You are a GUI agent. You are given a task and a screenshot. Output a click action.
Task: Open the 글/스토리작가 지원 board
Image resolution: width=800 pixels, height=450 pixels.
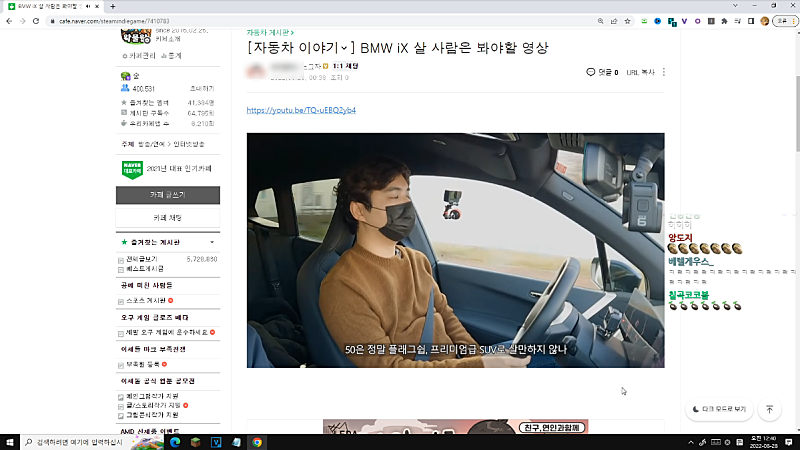click(153, 405)
